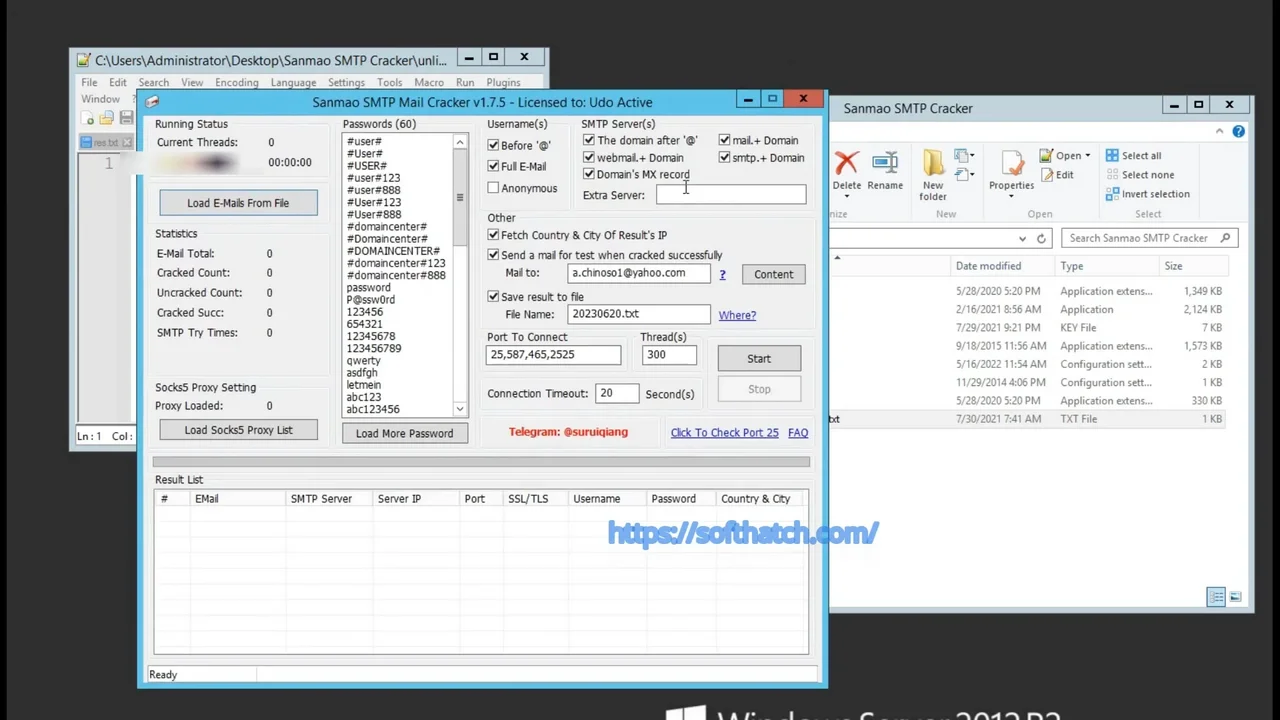Toggle the Domain's MX record checkbox
The width and height of the screenshot is (1280, 720).
pos(589,174)
